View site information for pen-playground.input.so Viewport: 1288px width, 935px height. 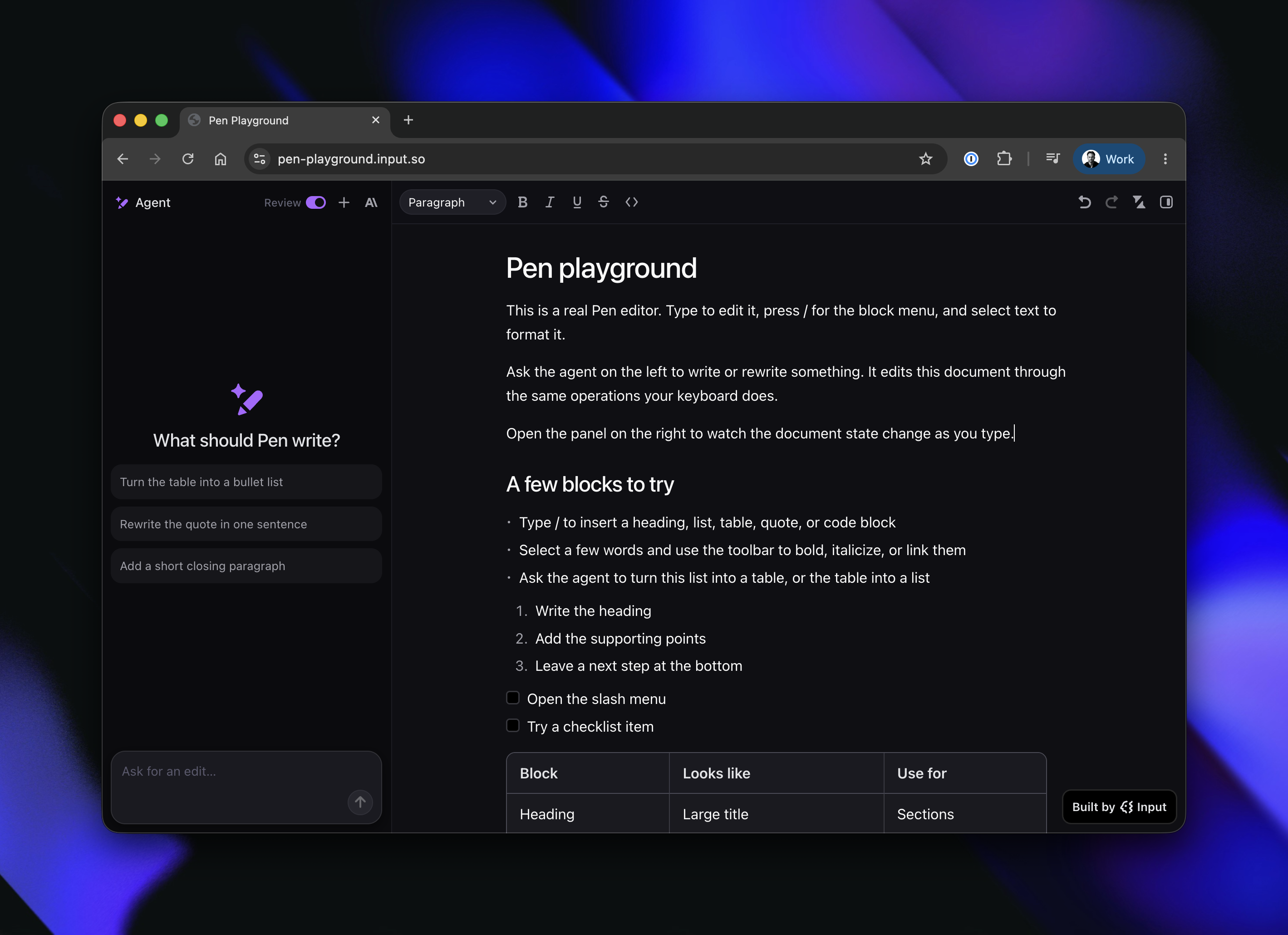coord(260,159)
